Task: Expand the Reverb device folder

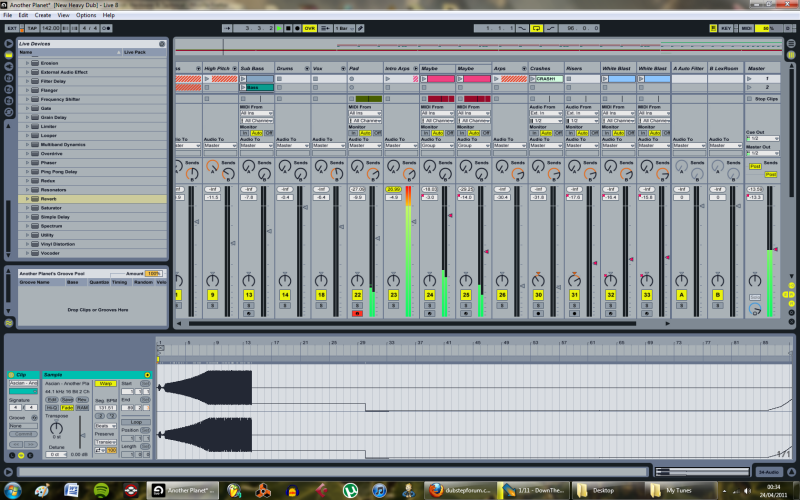Action: pyautogui.click(x=28, y=199)
